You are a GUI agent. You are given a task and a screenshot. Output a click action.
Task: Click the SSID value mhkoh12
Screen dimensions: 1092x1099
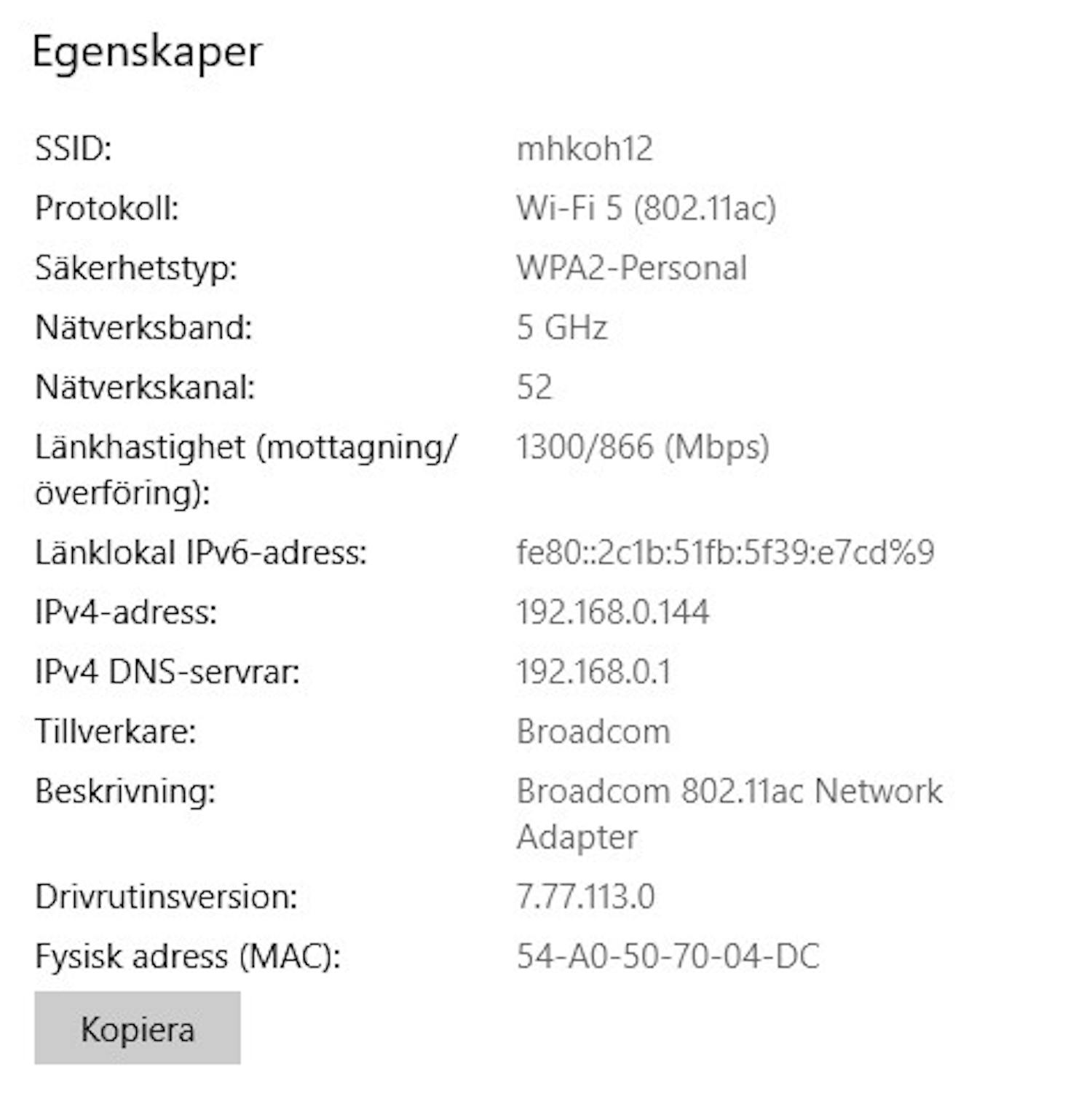[x=584, y=149]
